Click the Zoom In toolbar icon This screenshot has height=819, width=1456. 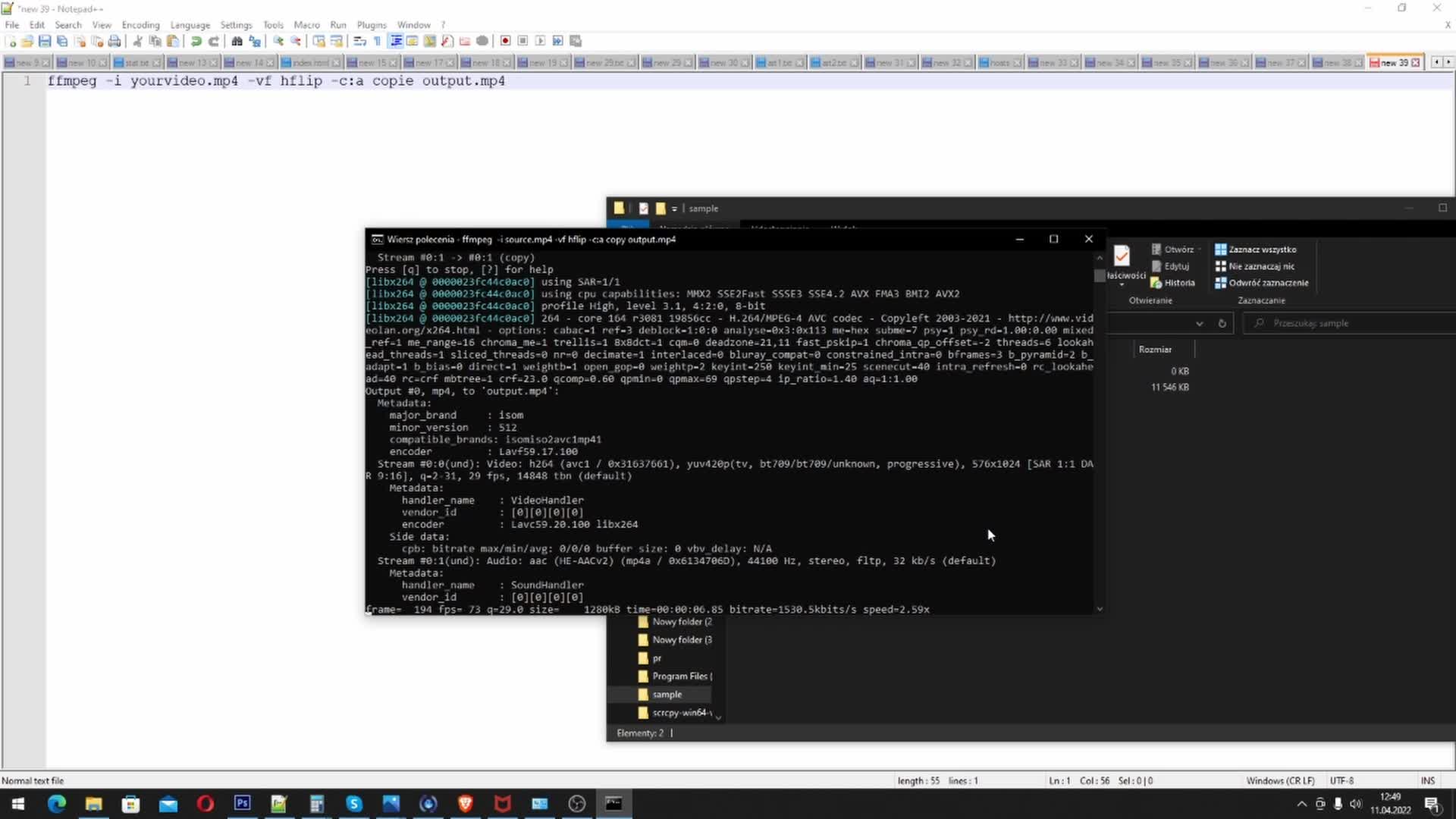(x=278, y=41)
